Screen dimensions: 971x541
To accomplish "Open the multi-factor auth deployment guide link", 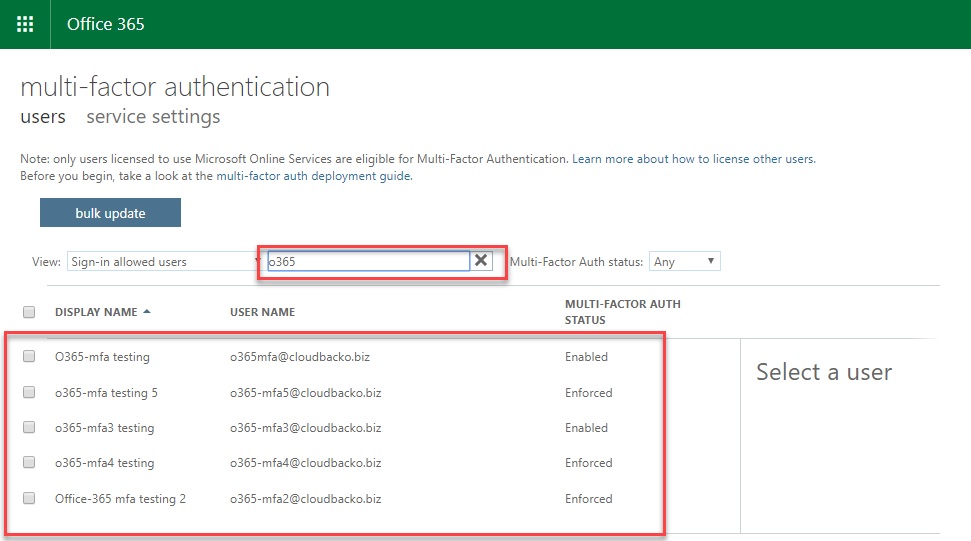I will click(x=314, y=176).
